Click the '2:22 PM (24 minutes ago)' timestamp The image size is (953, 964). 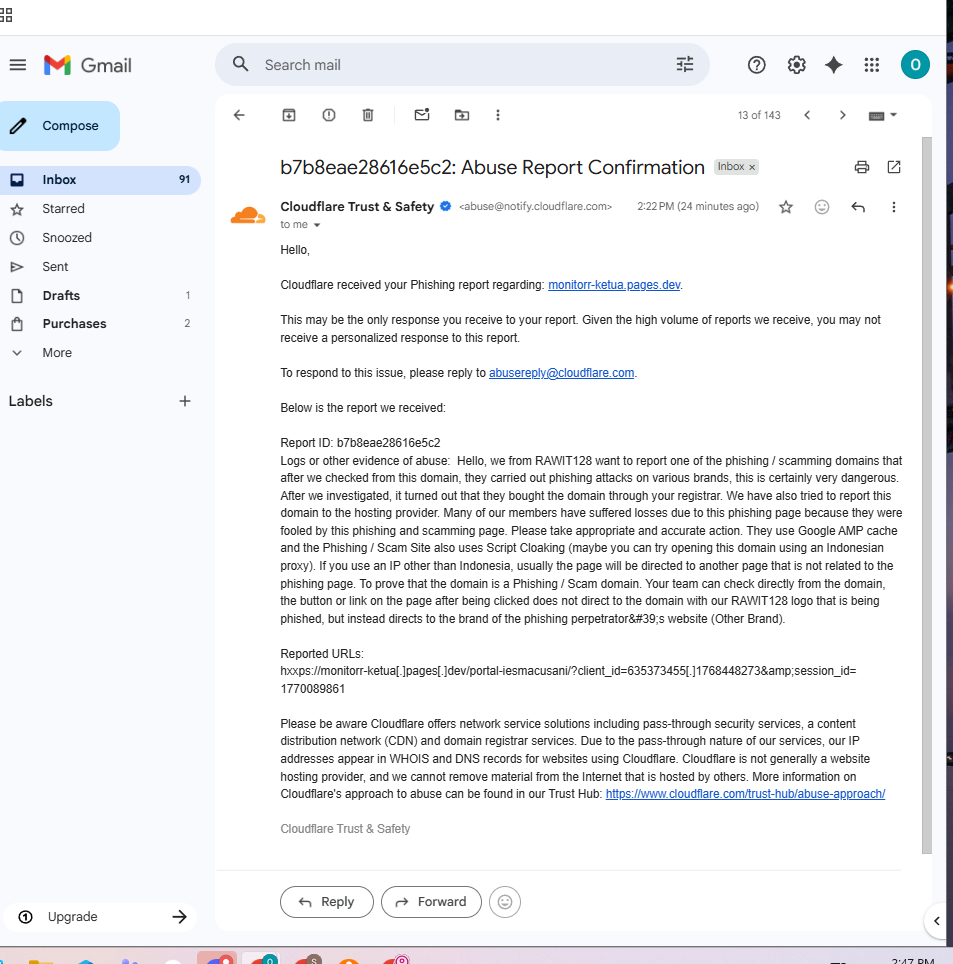698,207
